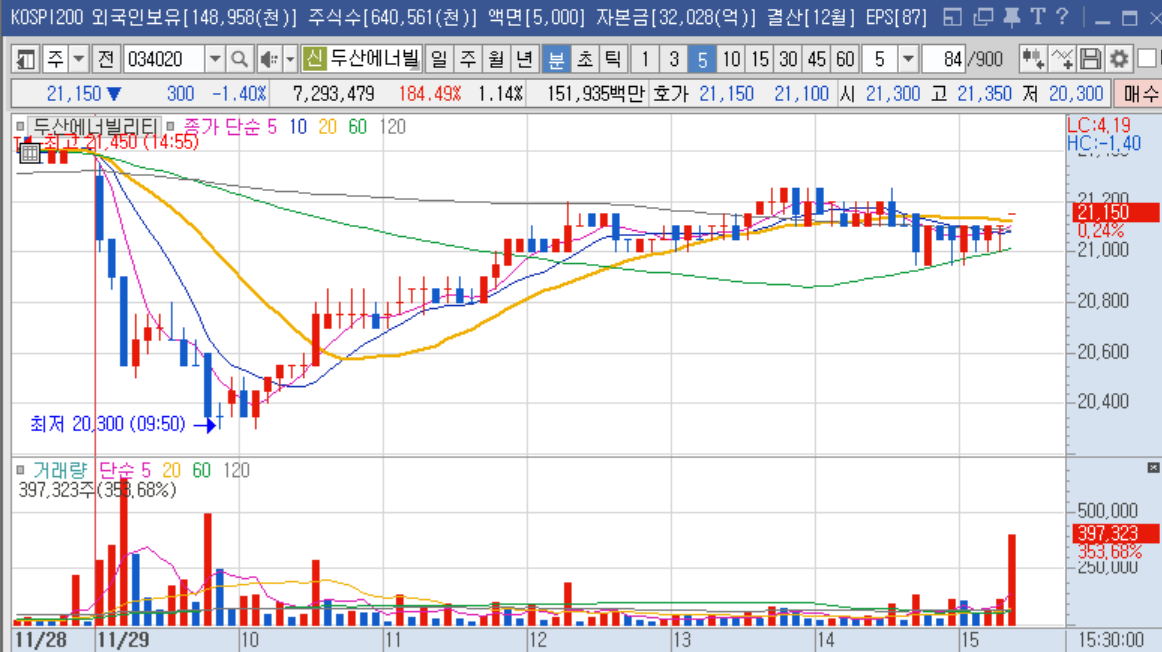The image size is (1162, 652).
Task: Click the speaker sound icon
Action: coord(269,59)
